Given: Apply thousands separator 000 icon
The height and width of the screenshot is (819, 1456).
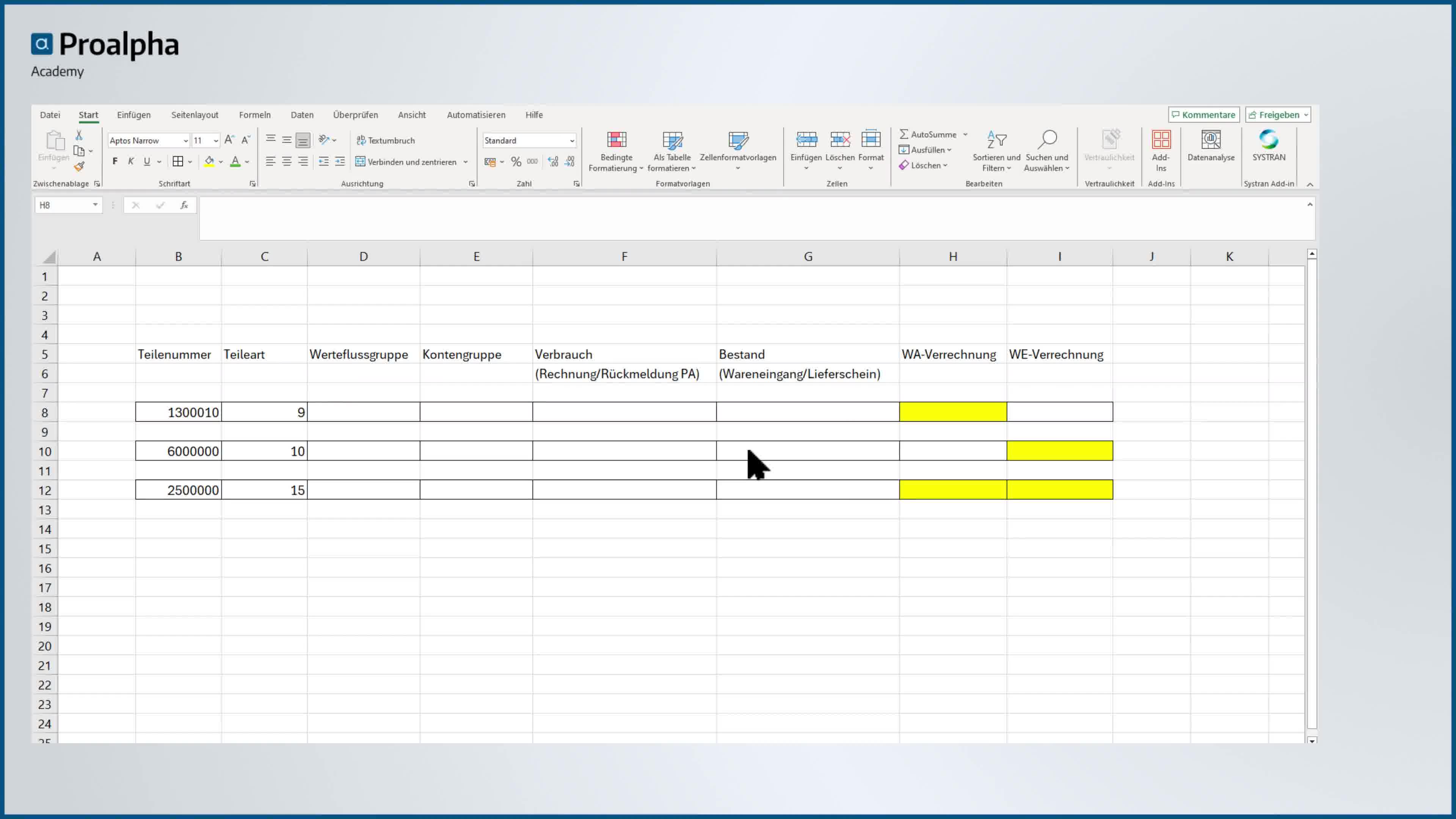Looking at the screenshot, I should click(x=532, y=162).
